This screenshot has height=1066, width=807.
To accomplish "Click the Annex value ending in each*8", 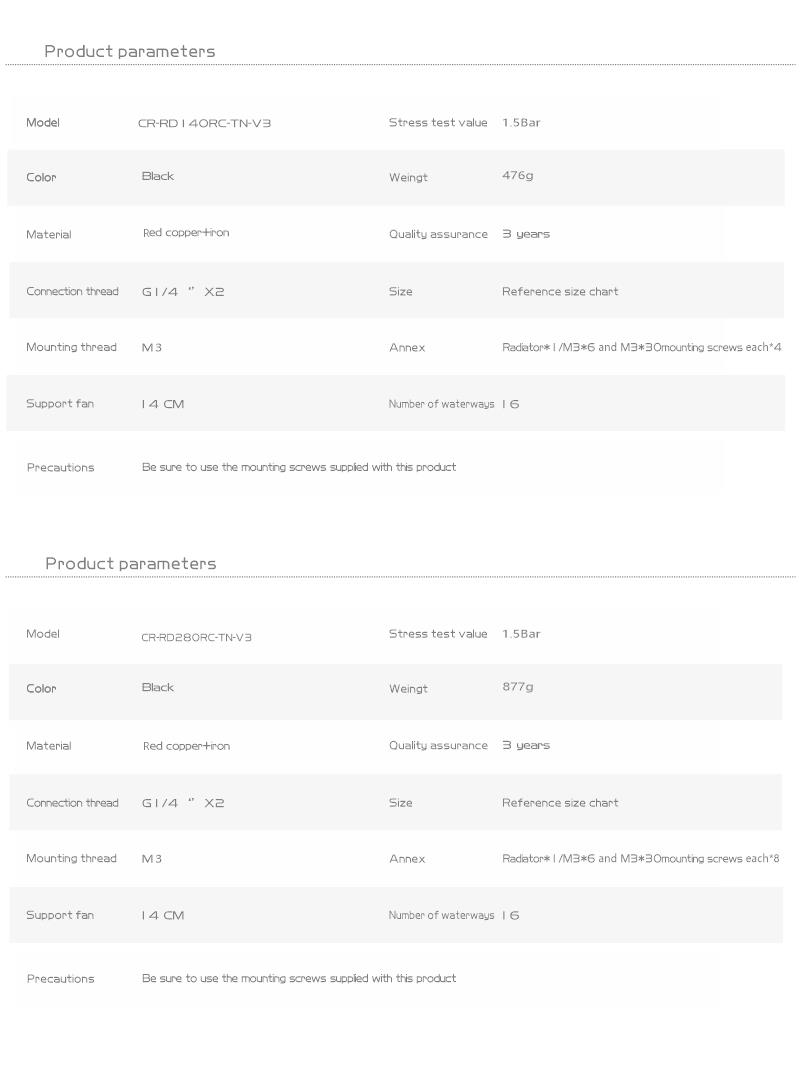I will click(640, 859).
